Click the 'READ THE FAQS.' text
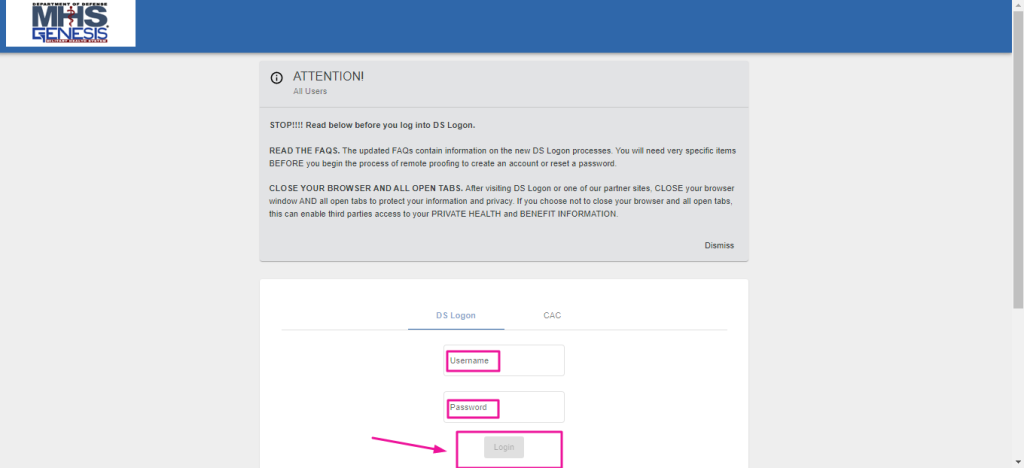 304,150
